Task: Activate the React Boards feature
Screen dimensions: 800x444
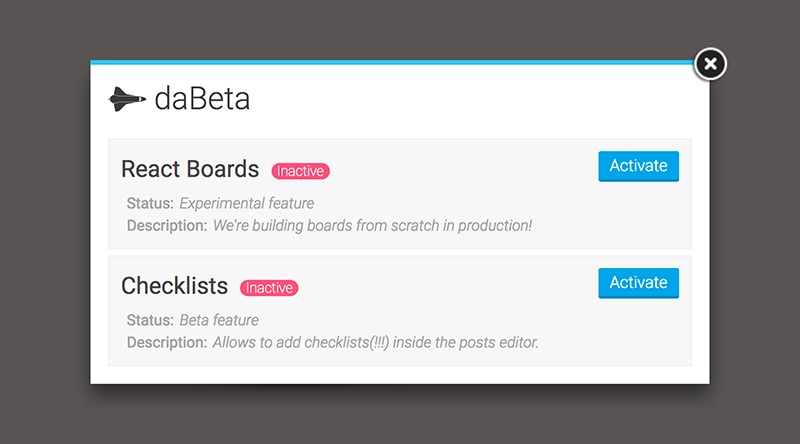Action: (x=638, y=166)
